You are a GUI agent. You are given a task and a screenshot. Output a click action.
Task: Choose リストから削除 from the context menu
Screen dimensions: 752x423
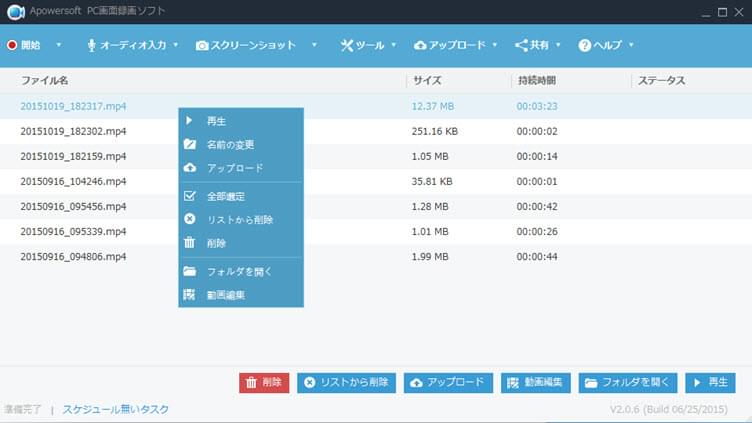(x=241, y=220)
